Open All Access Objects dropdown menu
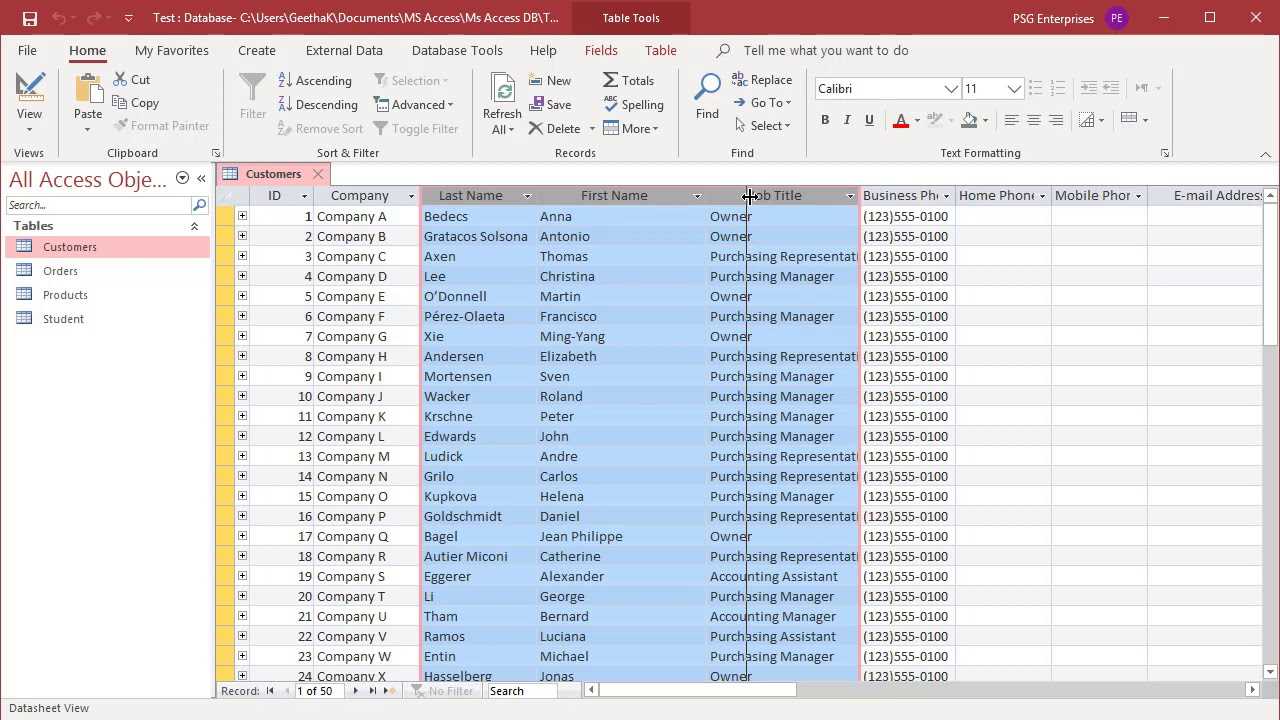This screenshot has height=720, width=1280. [182, 178]
